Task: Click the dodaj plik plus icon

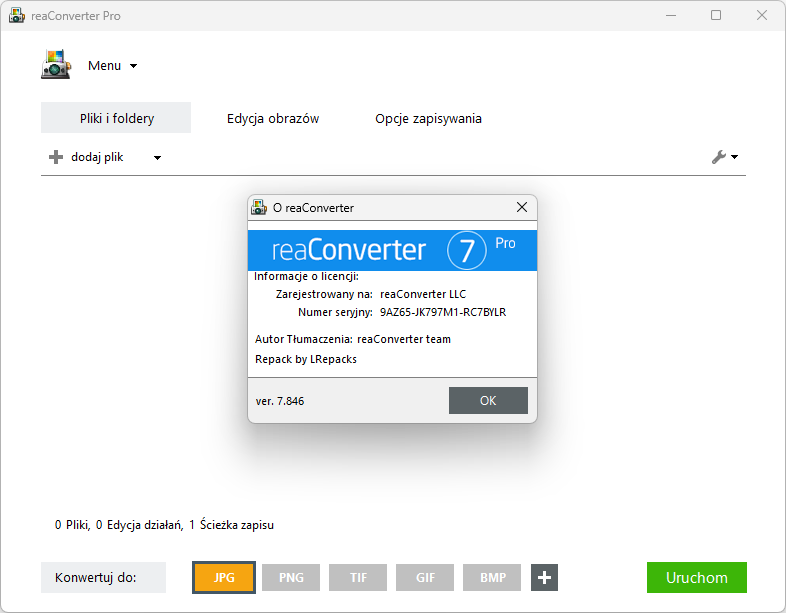Action: (x=56, y=157)
